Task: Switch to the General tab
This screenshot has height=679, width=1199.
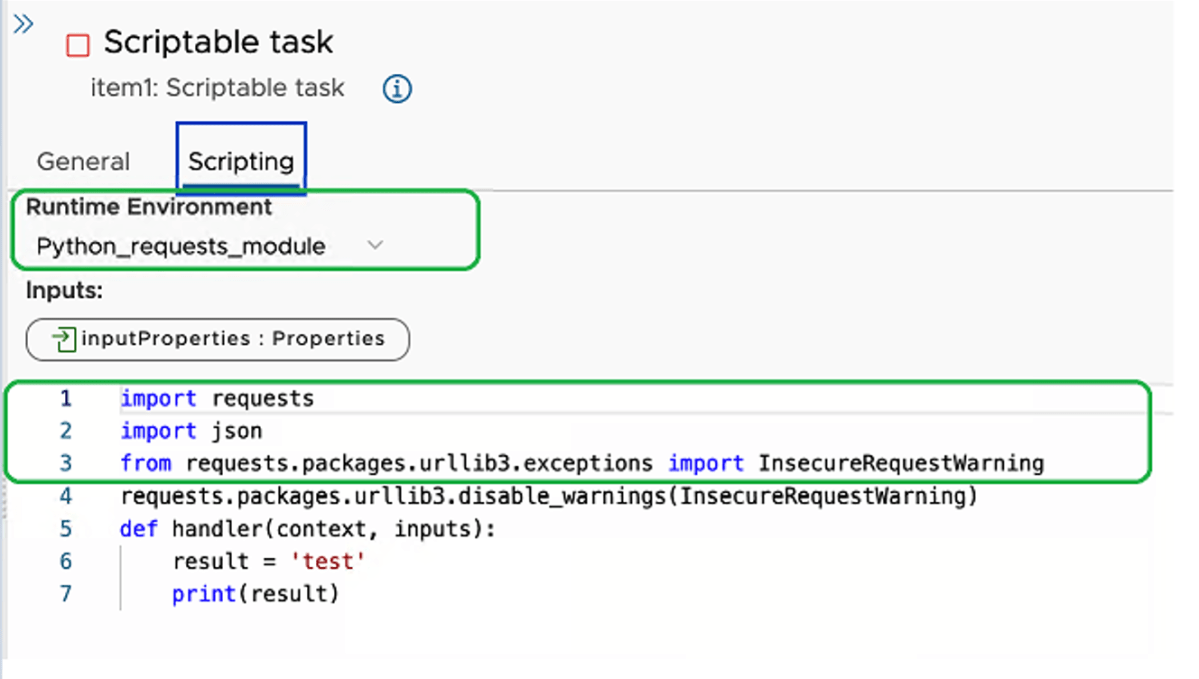Action: pyautogui.click(x=83, y=160)
